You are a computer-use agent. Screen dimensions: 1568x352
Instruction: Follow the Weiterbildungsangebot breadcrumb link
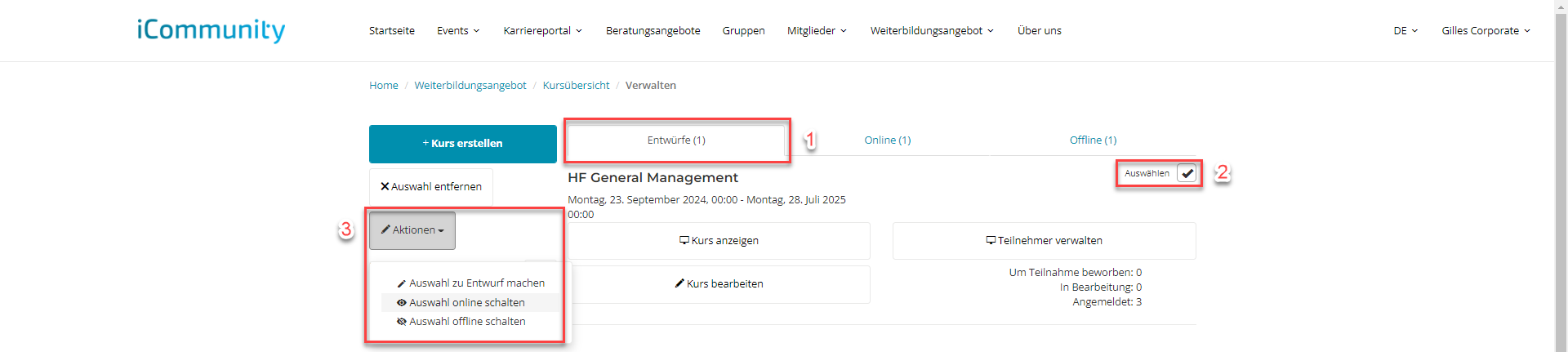(x=470, y=85)
